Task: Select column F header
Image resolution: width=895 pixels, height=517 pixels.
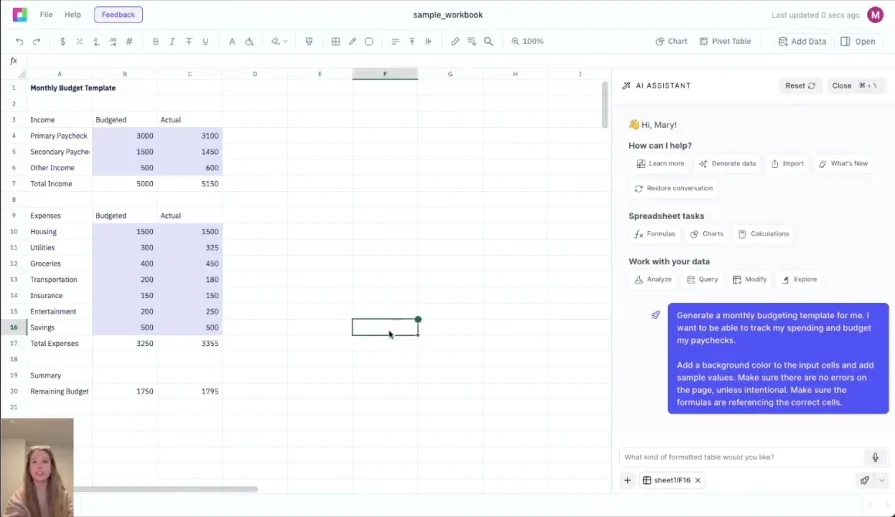Action: click(385, 74)
